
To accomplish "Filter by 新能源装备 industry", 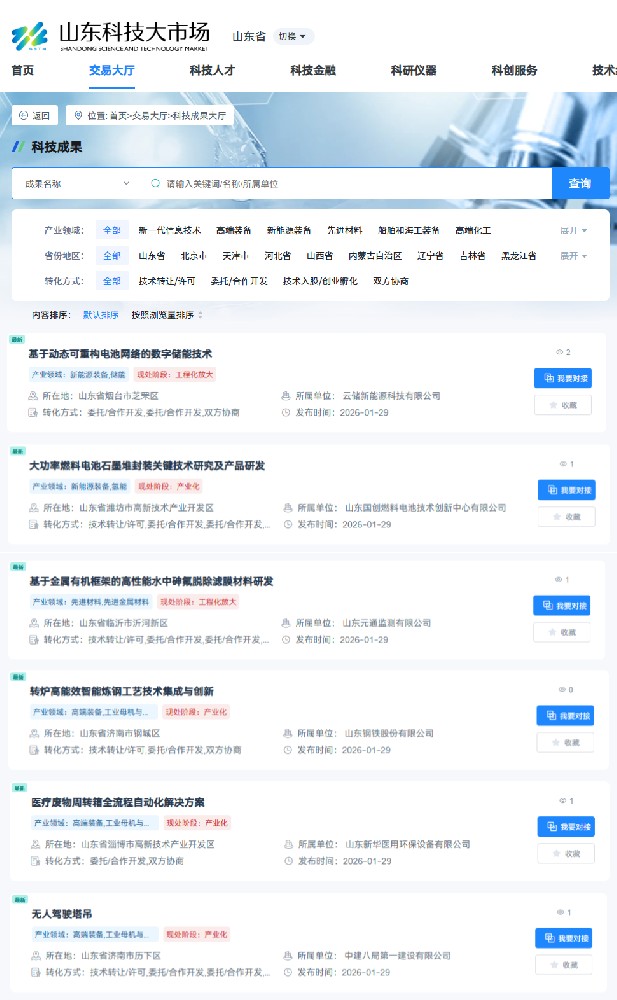I will click(x=289, y=230).
